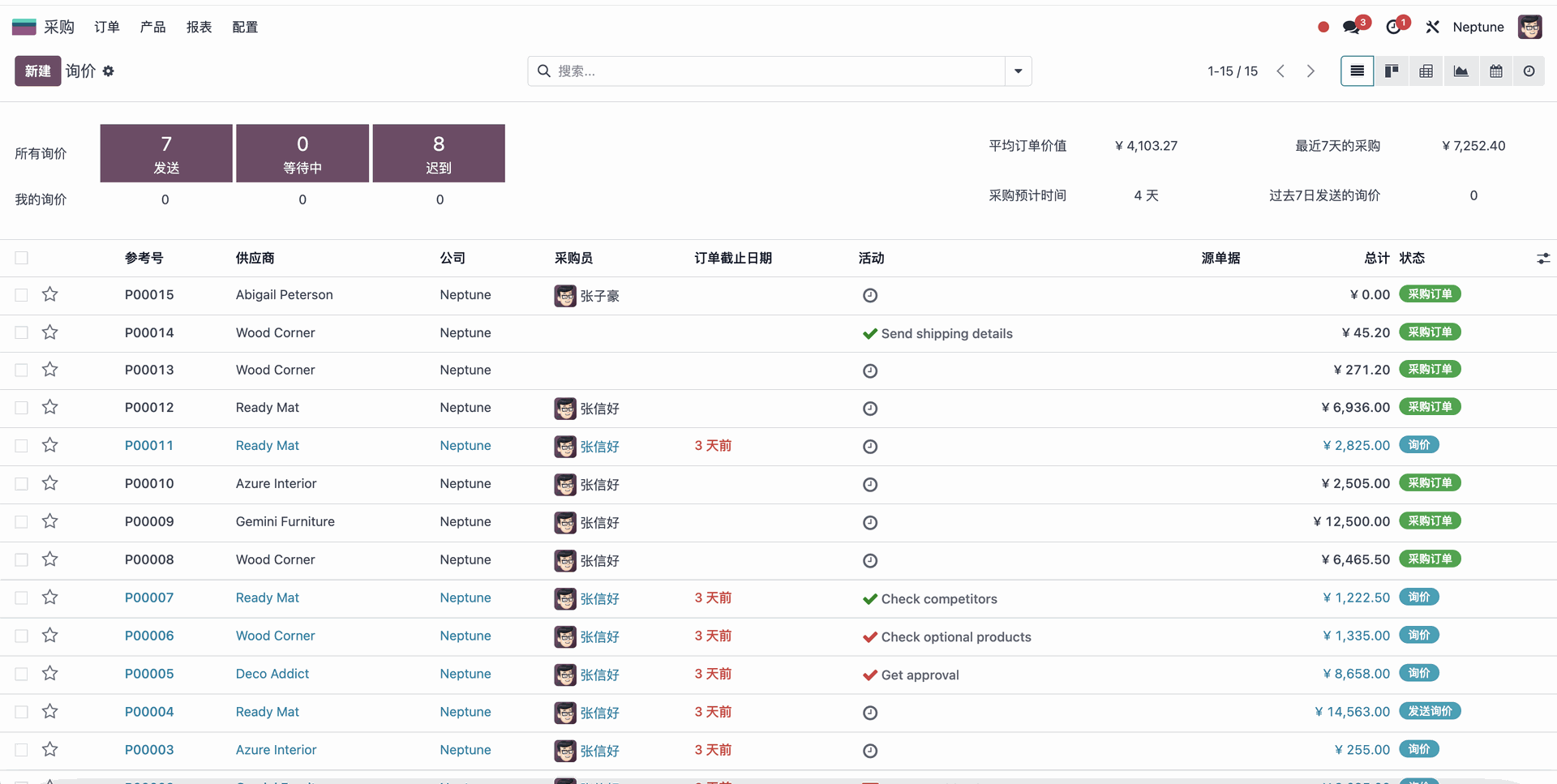Open Get approval activity
1557x784 pixels.
920,675
